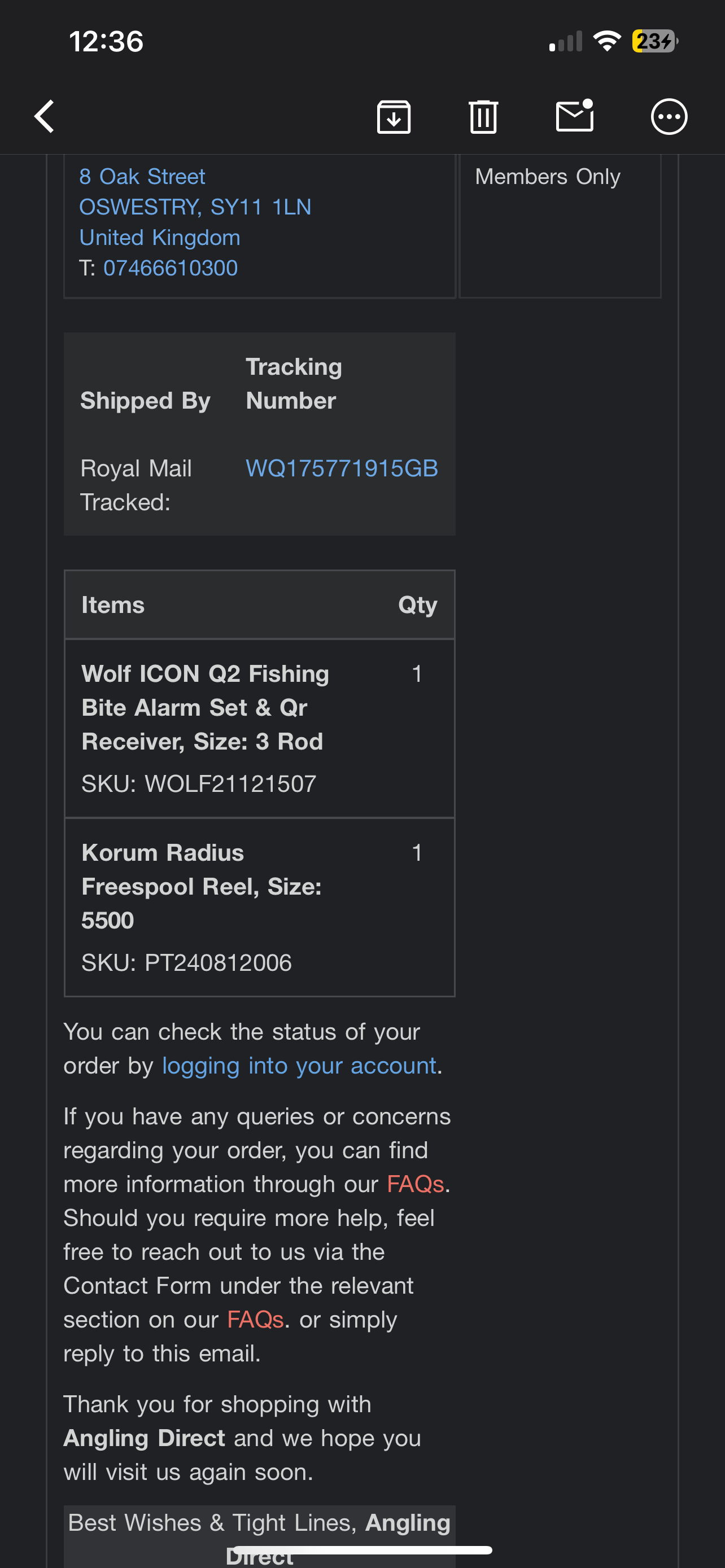Screen dimensions: 725x1568
Task: Archive this email
Action: point(393,116)
